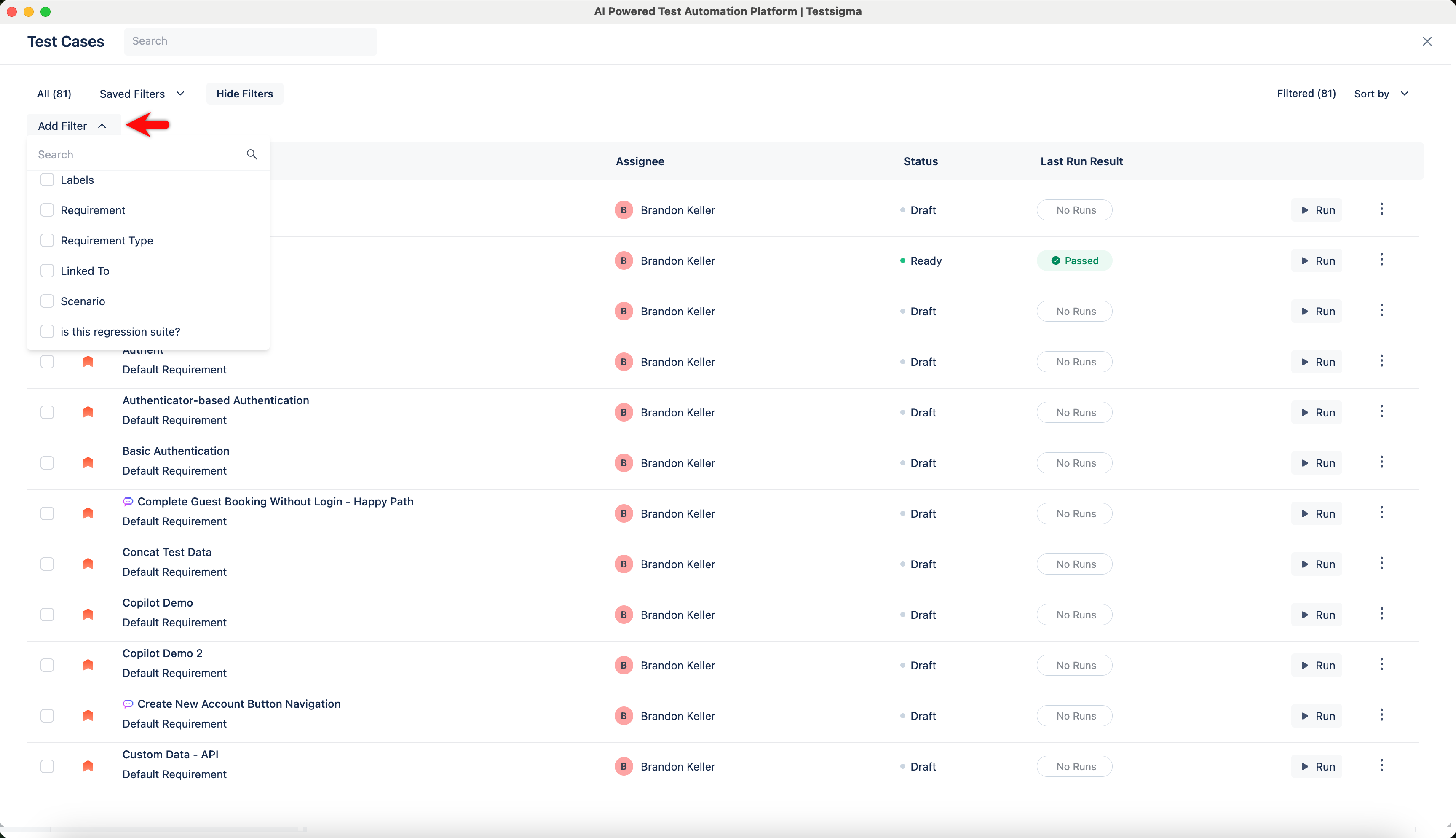Click the comment icon on Create New Account Button Navigation

point(128,703)
